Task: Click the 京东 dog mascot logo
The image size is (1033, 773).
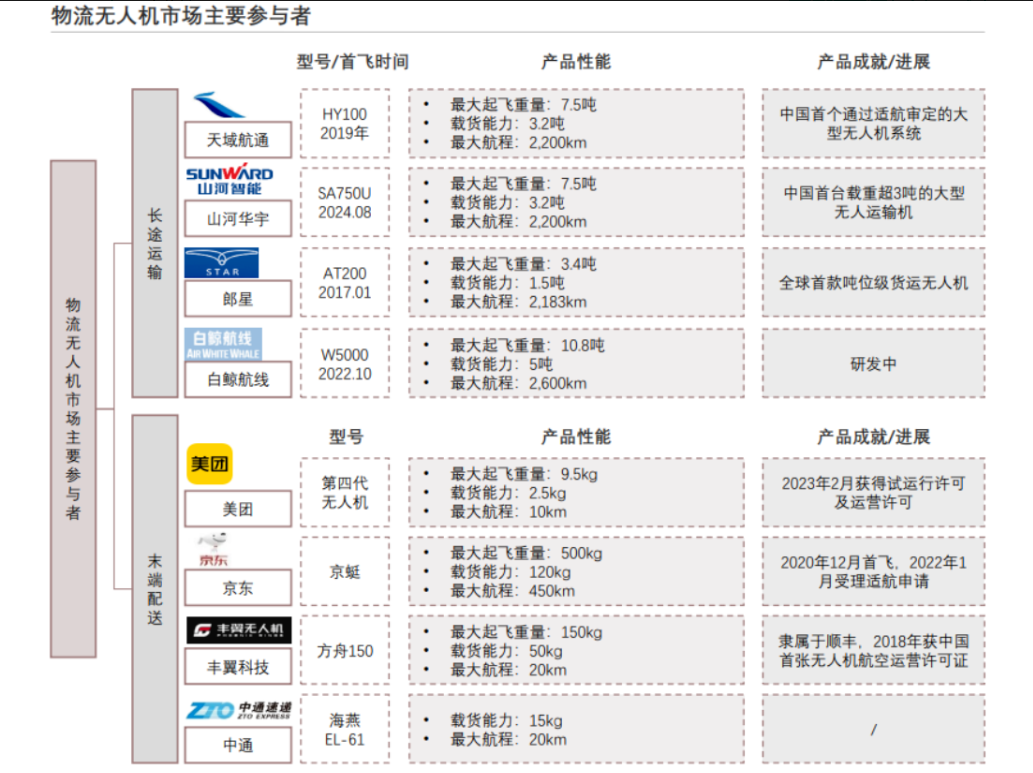Action: [x=214, y=550]
